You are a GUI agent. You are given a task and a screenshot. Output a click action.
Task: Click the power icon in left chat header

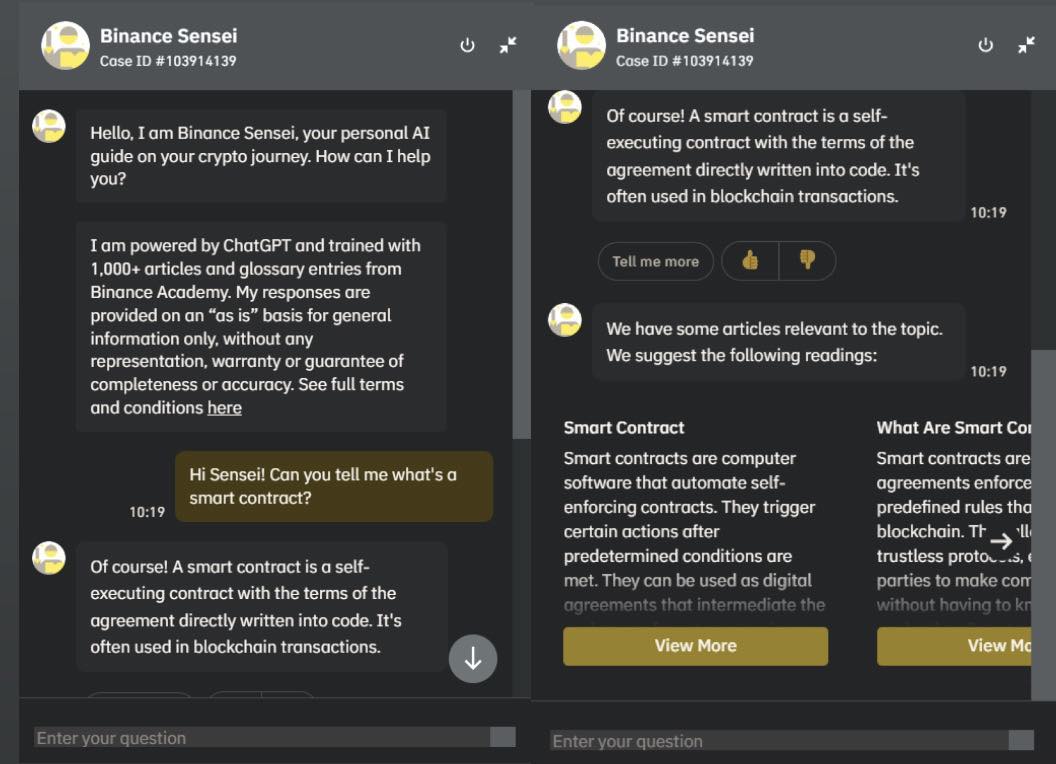[467, 45]
